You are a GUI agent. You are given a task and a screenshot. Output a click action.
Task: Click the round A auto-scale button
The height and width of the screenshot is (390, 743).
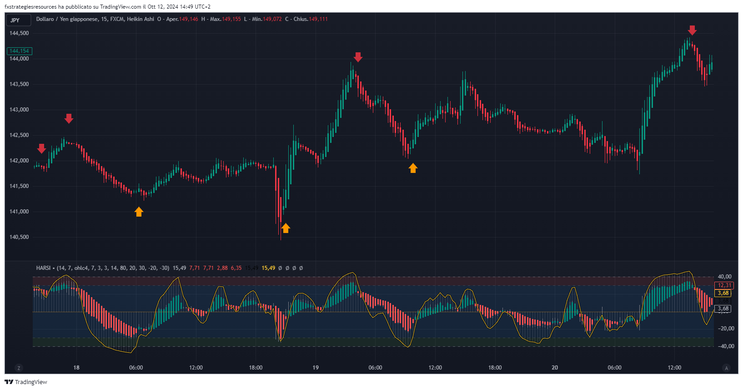tap(726, 368)
